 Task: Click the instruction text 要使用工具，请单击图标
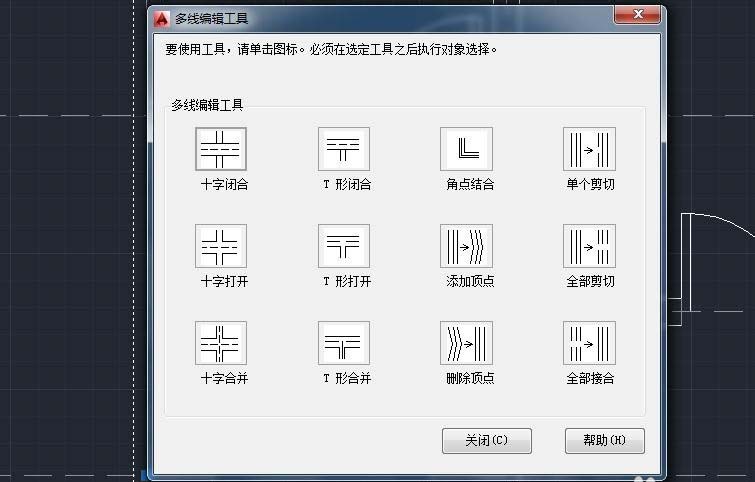pyautogui.click(x=231, y=49)
